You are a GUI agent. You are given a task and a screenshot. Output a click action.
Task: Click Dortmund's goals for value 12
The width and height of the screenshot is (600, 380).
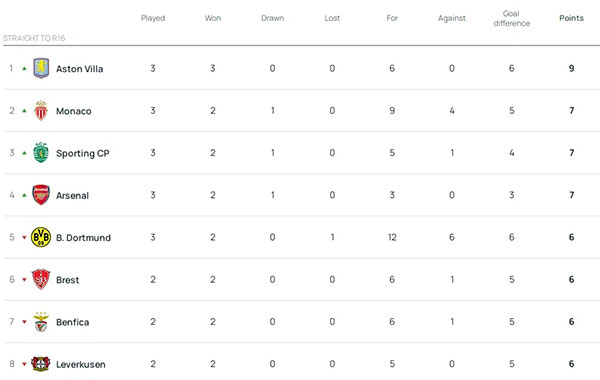[x=392, y=237]
